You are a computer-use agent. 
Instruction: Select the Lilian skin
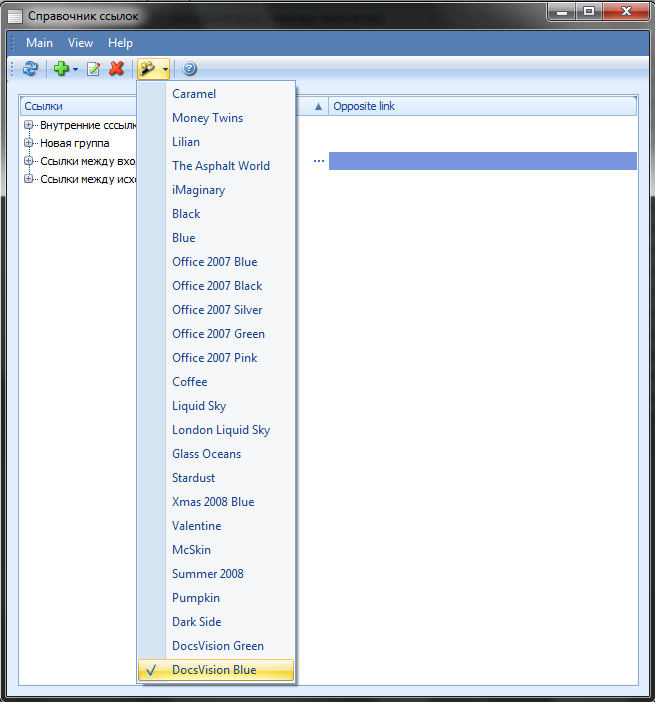point(216,142)
